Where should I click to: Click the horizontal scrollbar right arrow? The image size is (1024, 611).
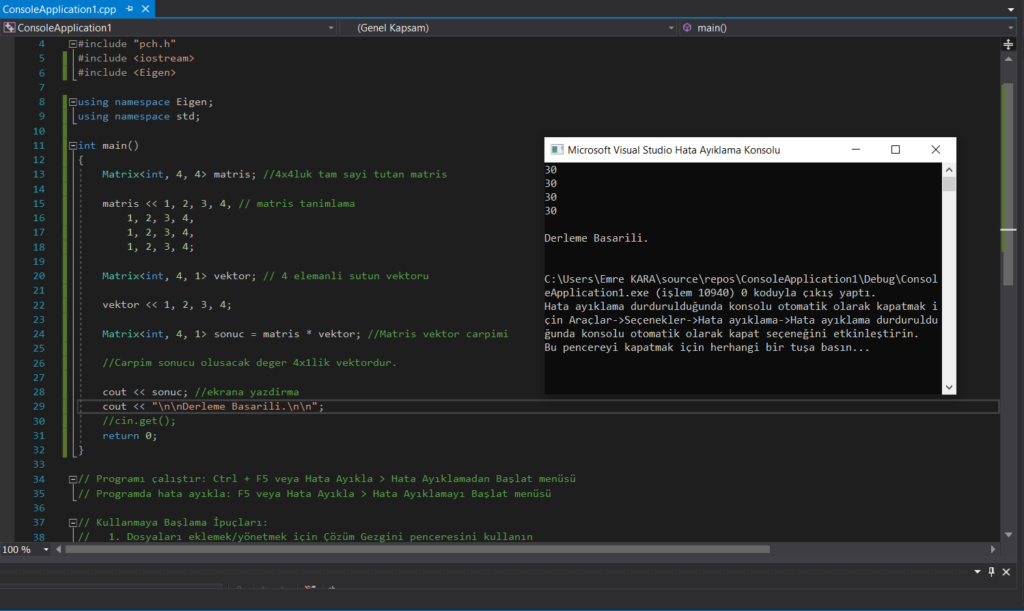[993, 549]
